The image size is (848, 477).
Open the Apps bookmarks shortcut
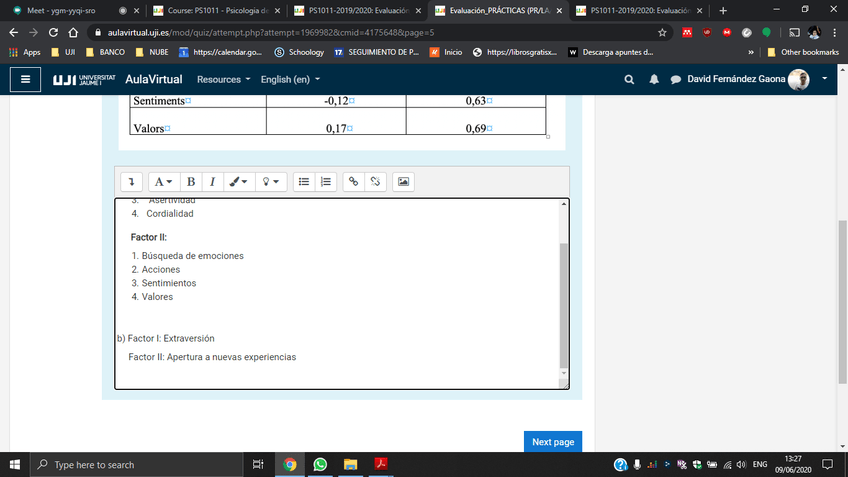tap(24, 52)
